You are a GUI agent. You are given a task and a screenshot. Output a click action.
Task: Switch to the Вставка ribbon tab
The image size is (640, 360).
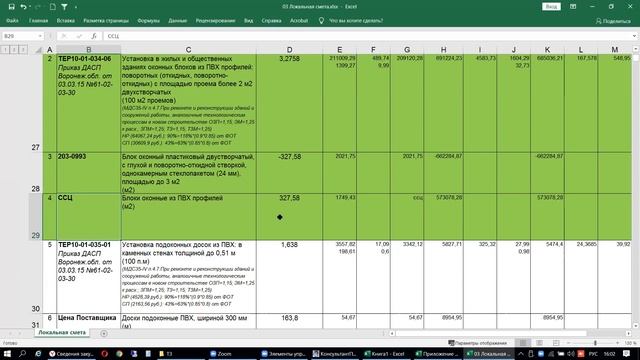click(x=65, y=20)
